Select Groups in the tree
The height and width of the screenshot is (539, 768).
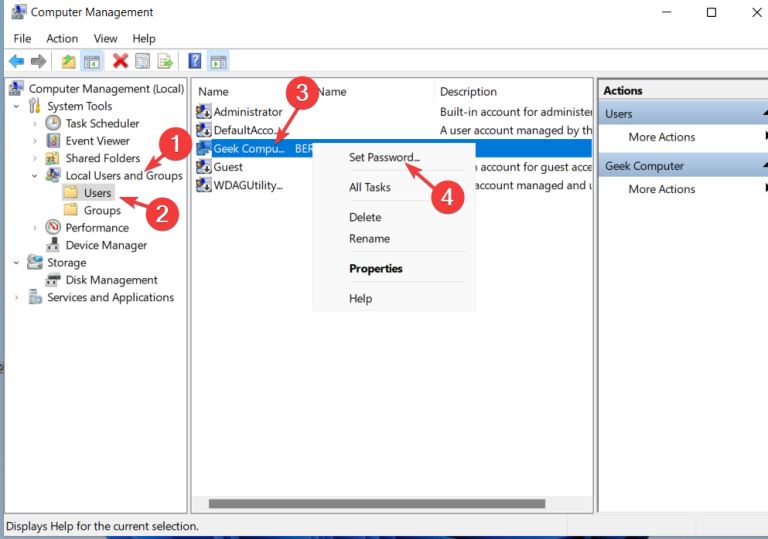(x=102, y=210)
